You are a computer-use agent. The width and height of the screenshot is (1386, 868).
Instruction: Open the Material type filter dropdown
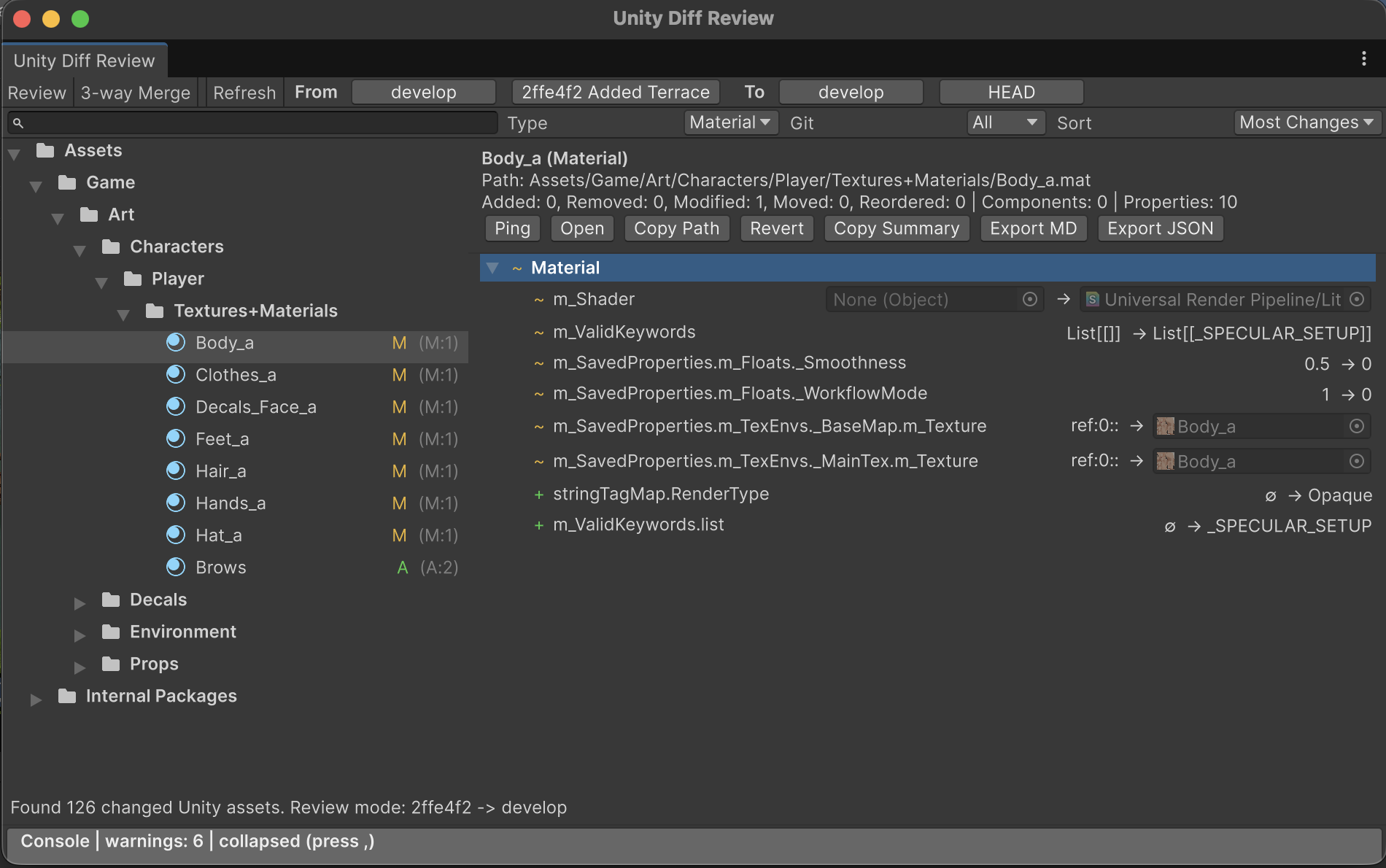[730, 123]
